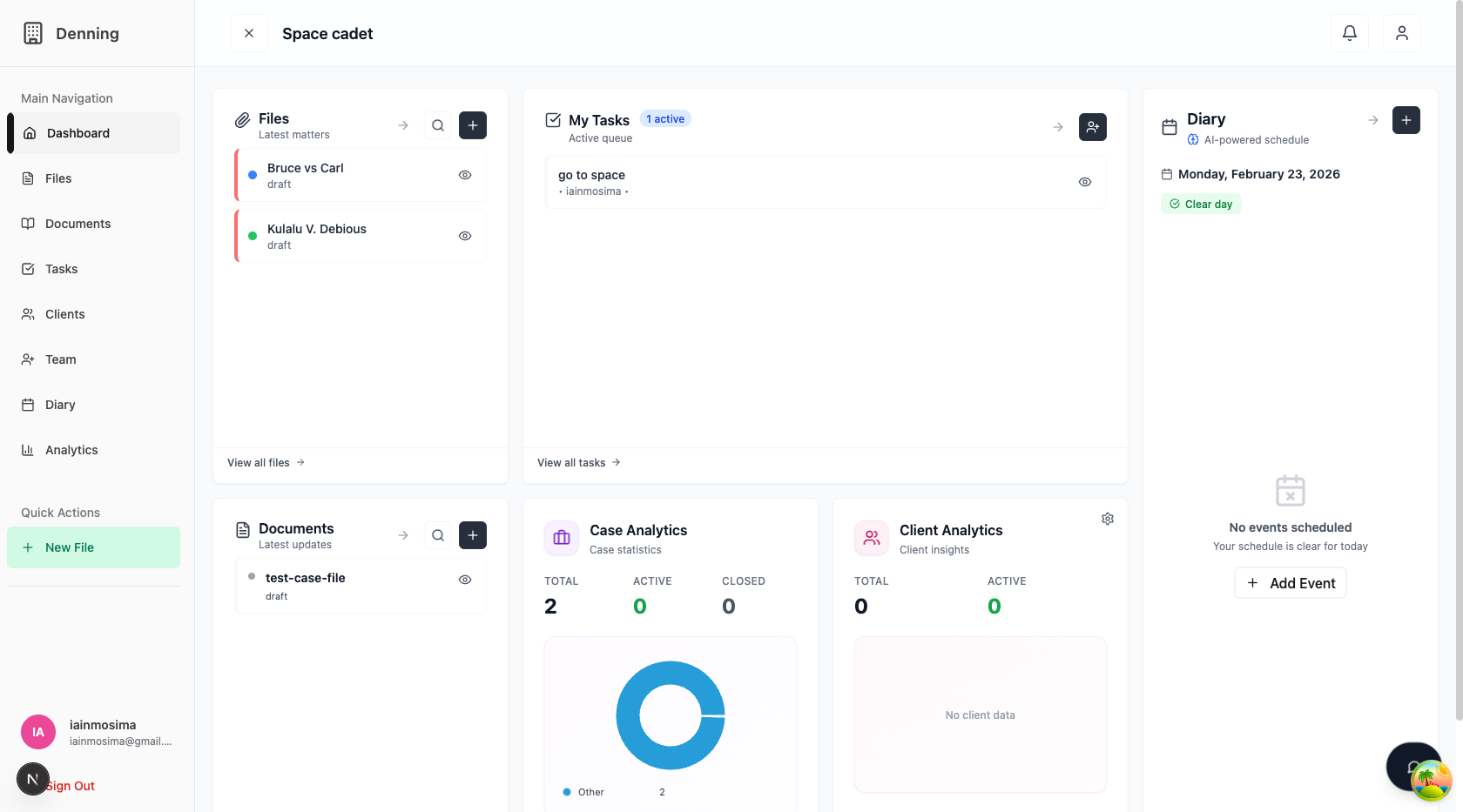
Task: Open My Tasks with the arrow
Action: click(1057, 126)
